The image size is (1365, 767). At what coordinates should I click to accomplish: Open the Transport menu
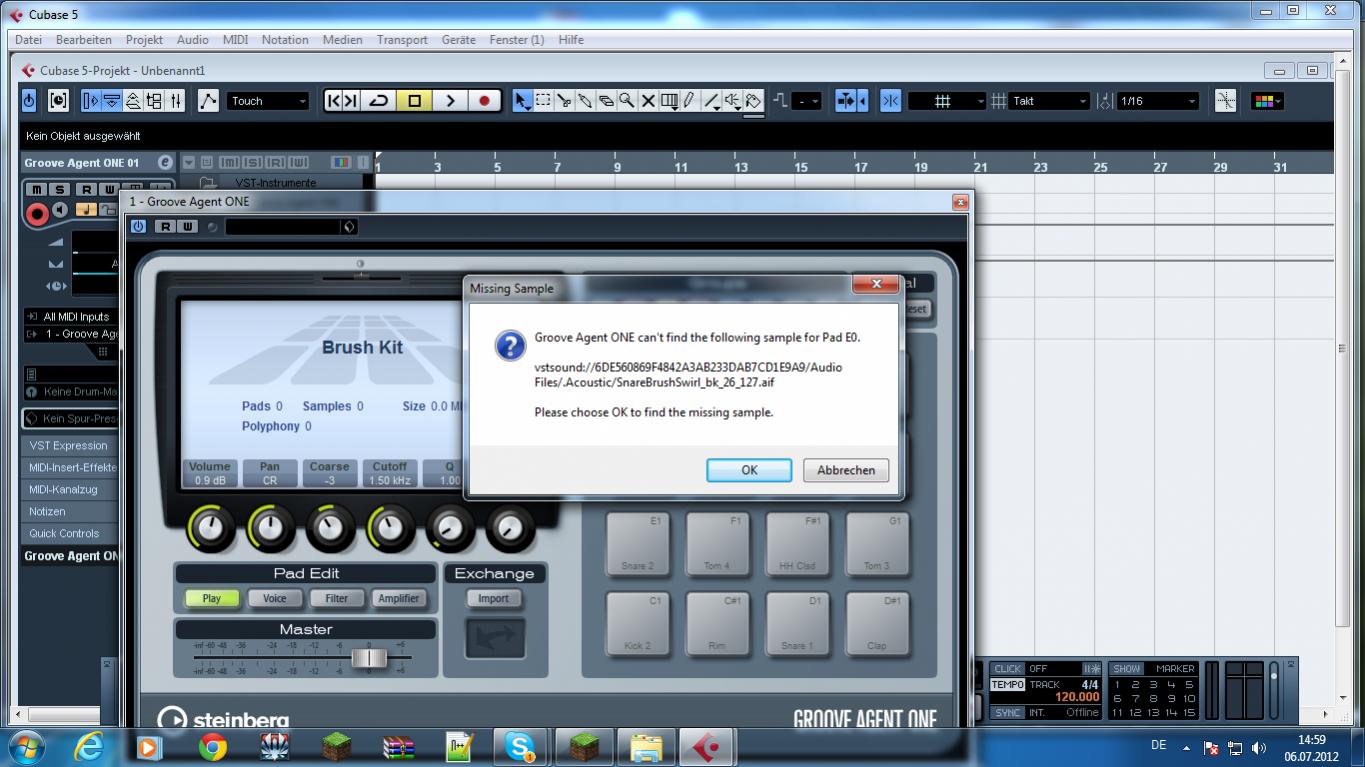pos(402,40)
